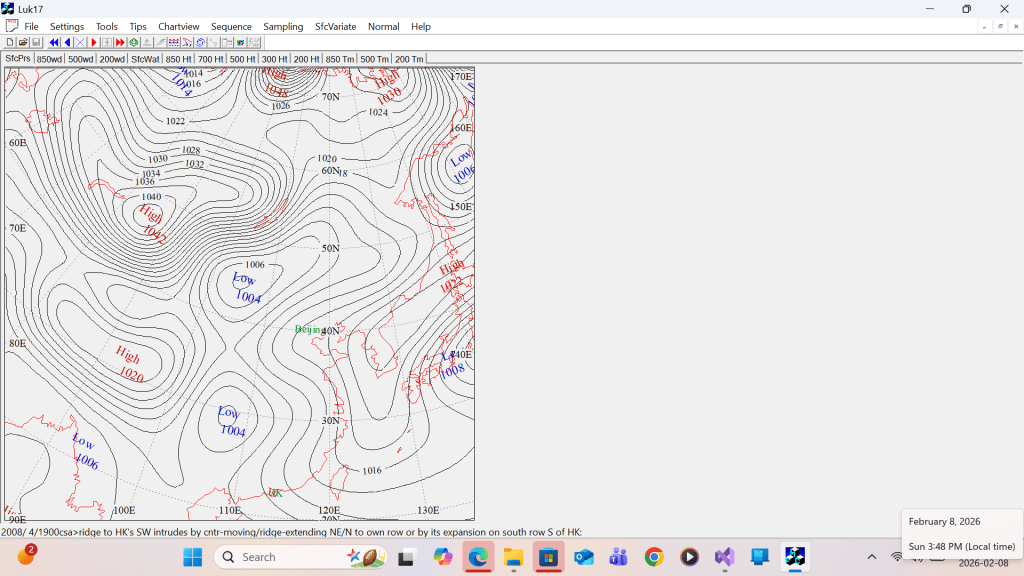Click the New file toolbar icon

10,42
